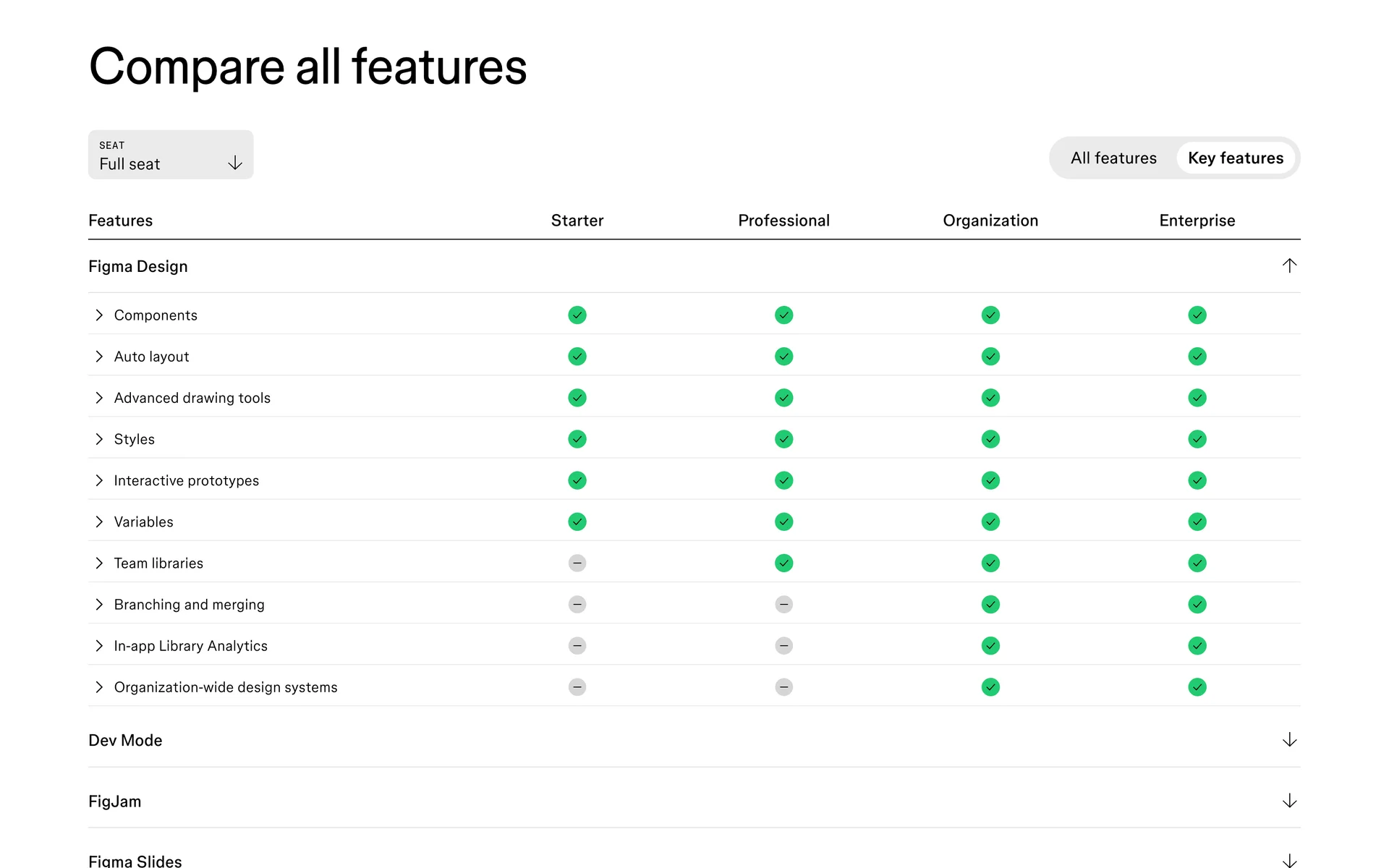Open the Full seat dropdown

171,155
